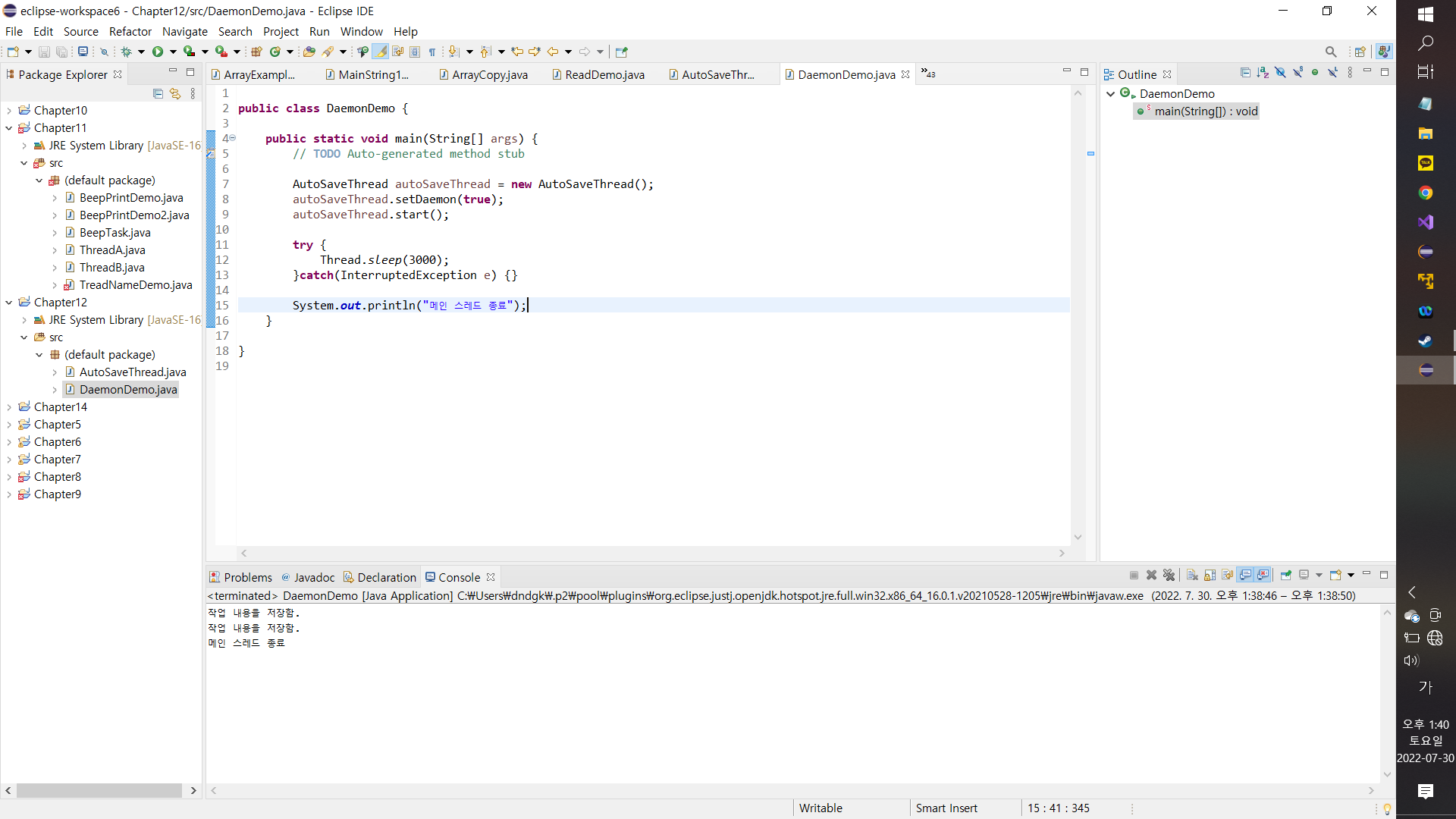Toggle Scroll Lock in Console toolbar
The width and height of the screenshot is (1456, 819).
1210,576
